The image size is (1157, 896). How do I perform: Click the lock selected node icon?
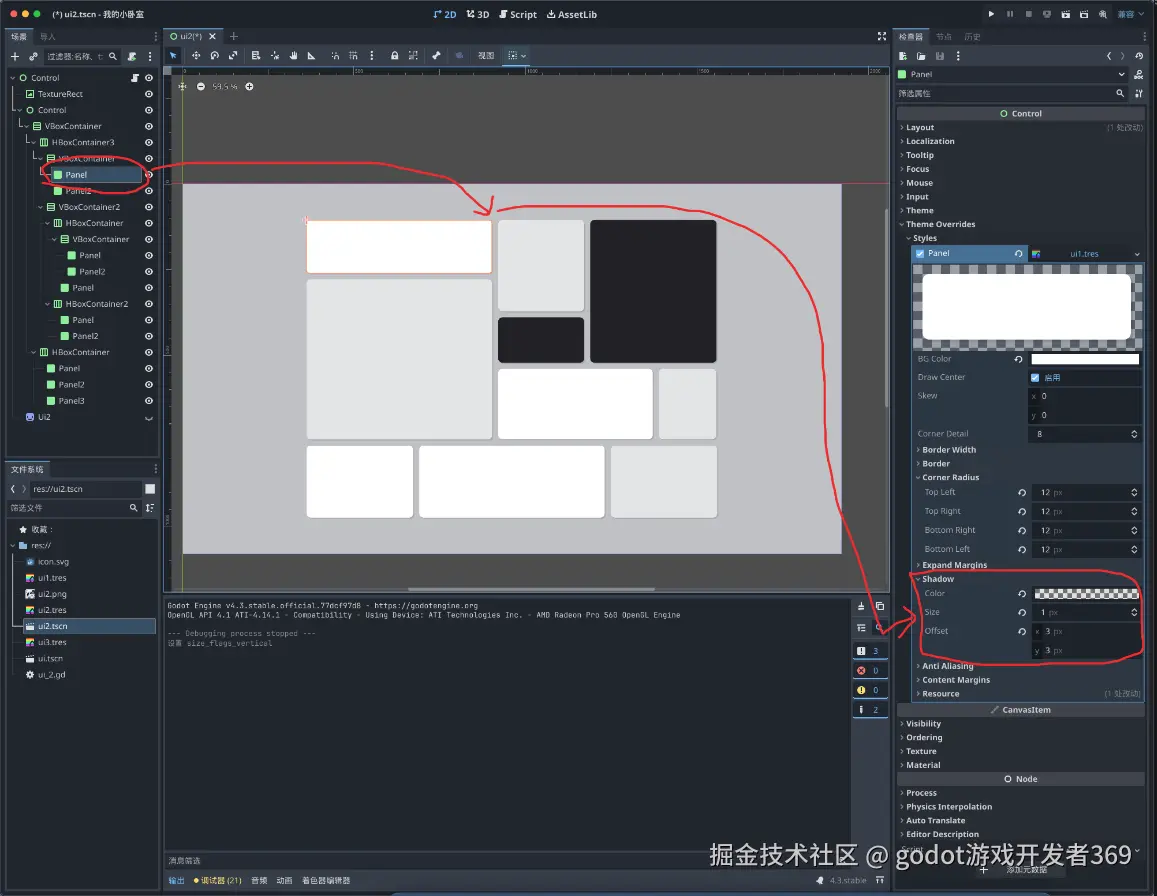click(395, 56)
